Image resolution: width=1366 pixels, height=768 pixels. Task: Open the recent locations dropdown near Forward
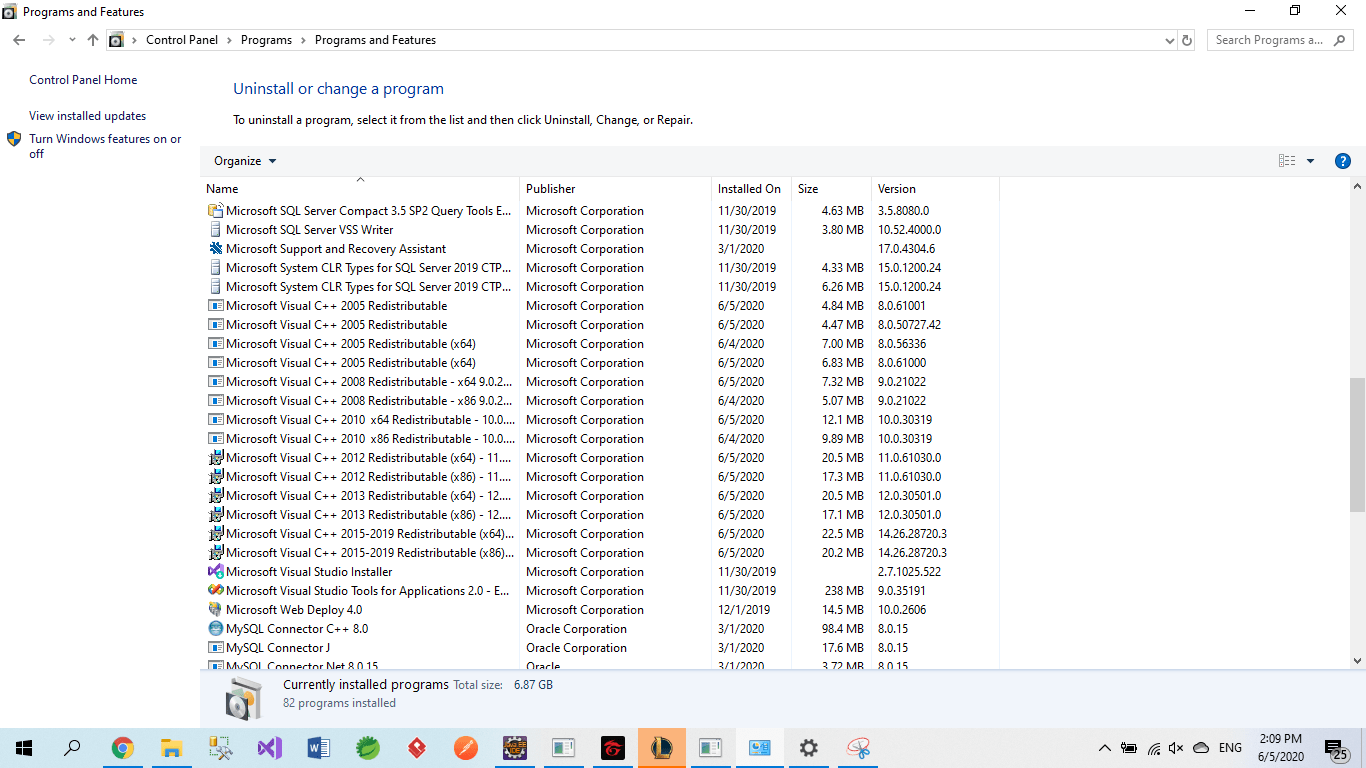pos(72,40)
